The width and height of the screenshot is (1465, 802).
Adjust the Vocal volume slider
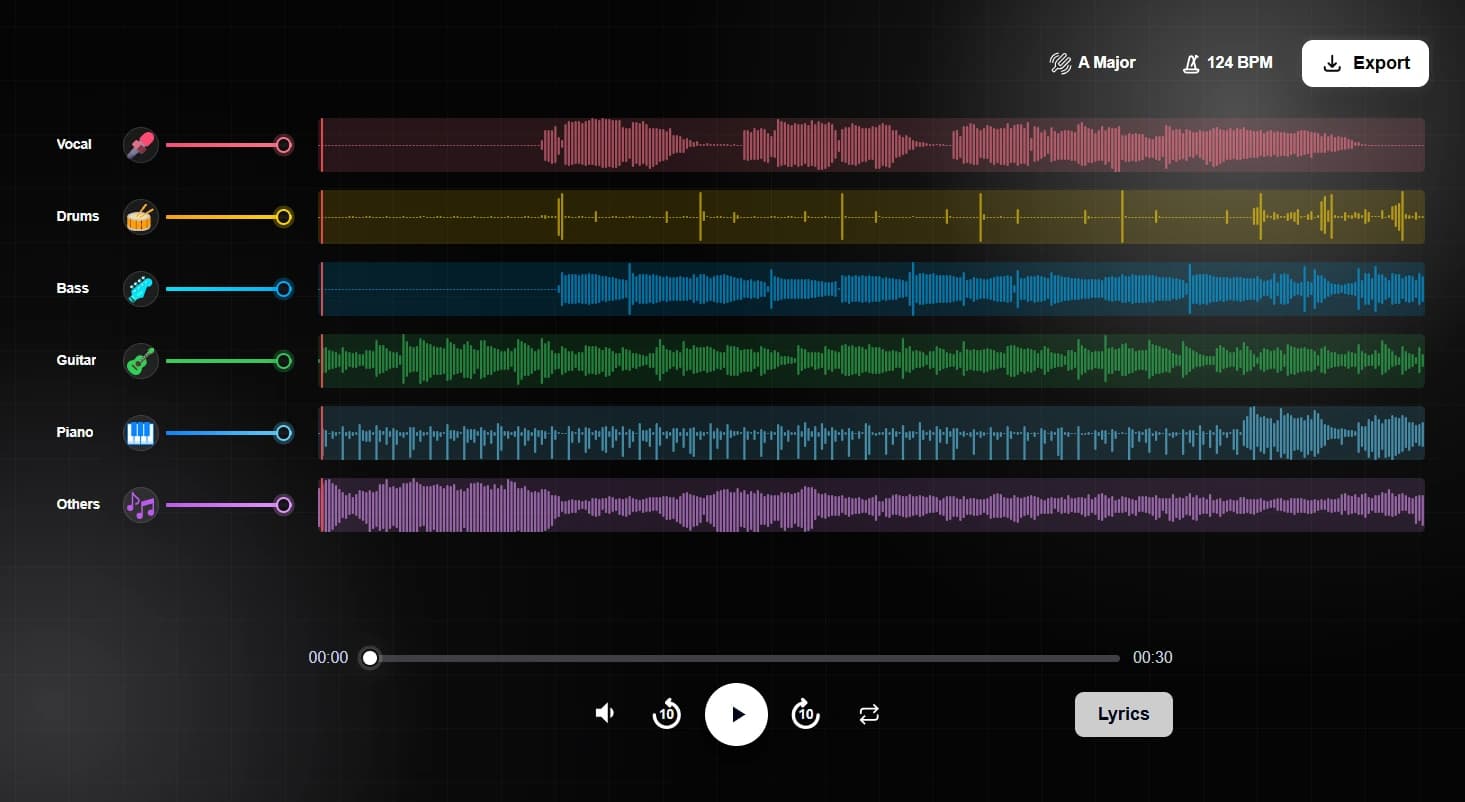228,145
